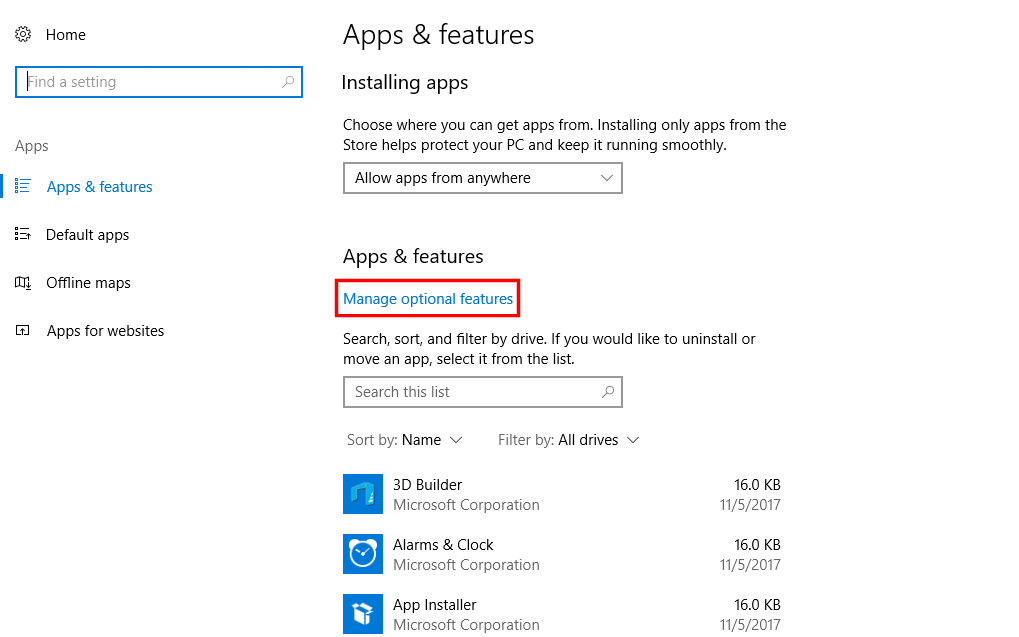
Task: Click the Apps for websites icon
Action: (x=23, y=330)
